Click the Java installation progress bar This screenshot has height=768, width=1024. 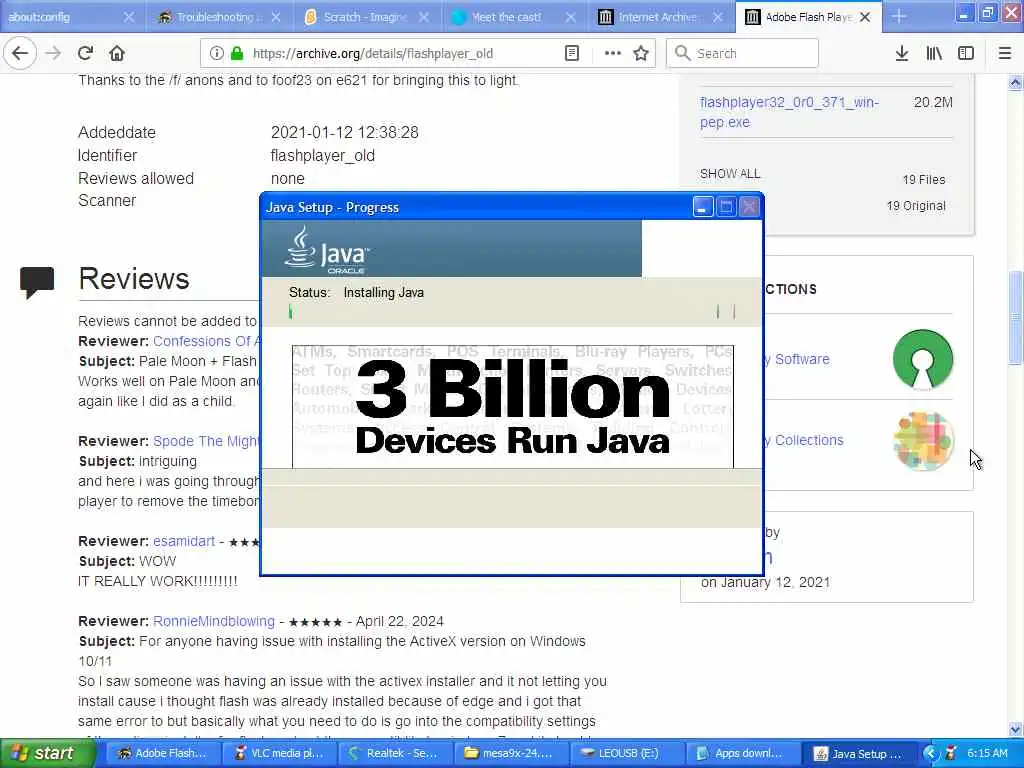pos(512,312)
